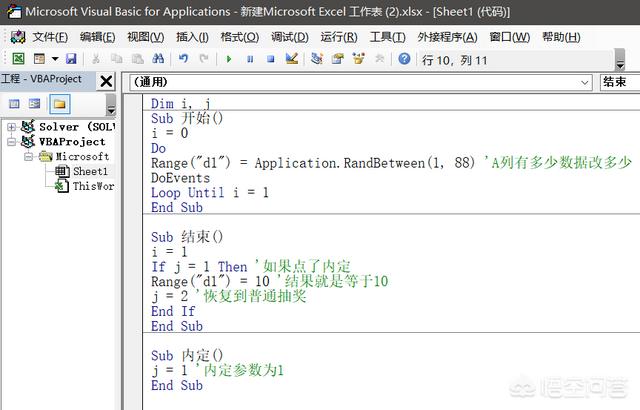The height and width of the screenshot is (410, 640).
Task: Open the 文件(F) menu
Action: click(x=50, y=37)
